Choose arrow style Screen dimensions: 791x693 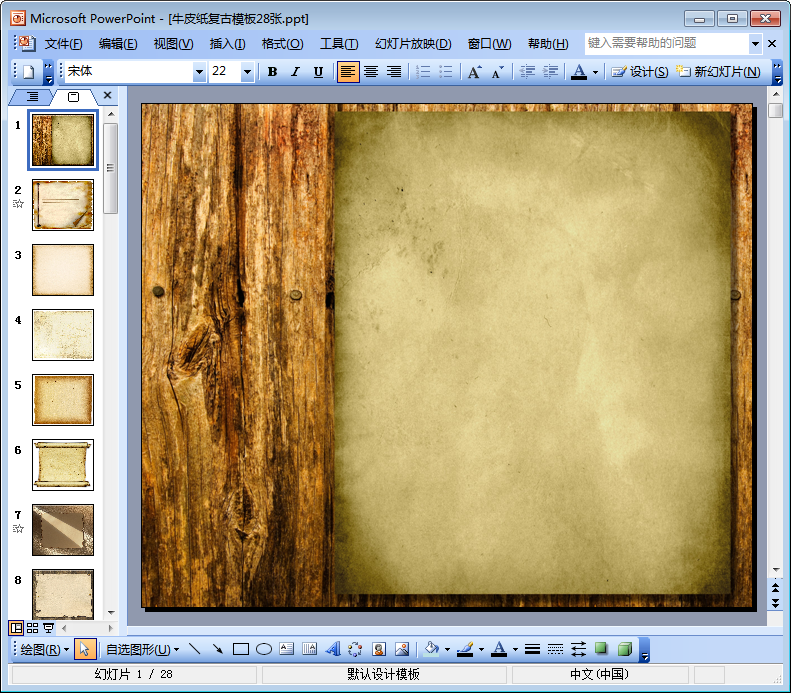[x=579, y=650]
